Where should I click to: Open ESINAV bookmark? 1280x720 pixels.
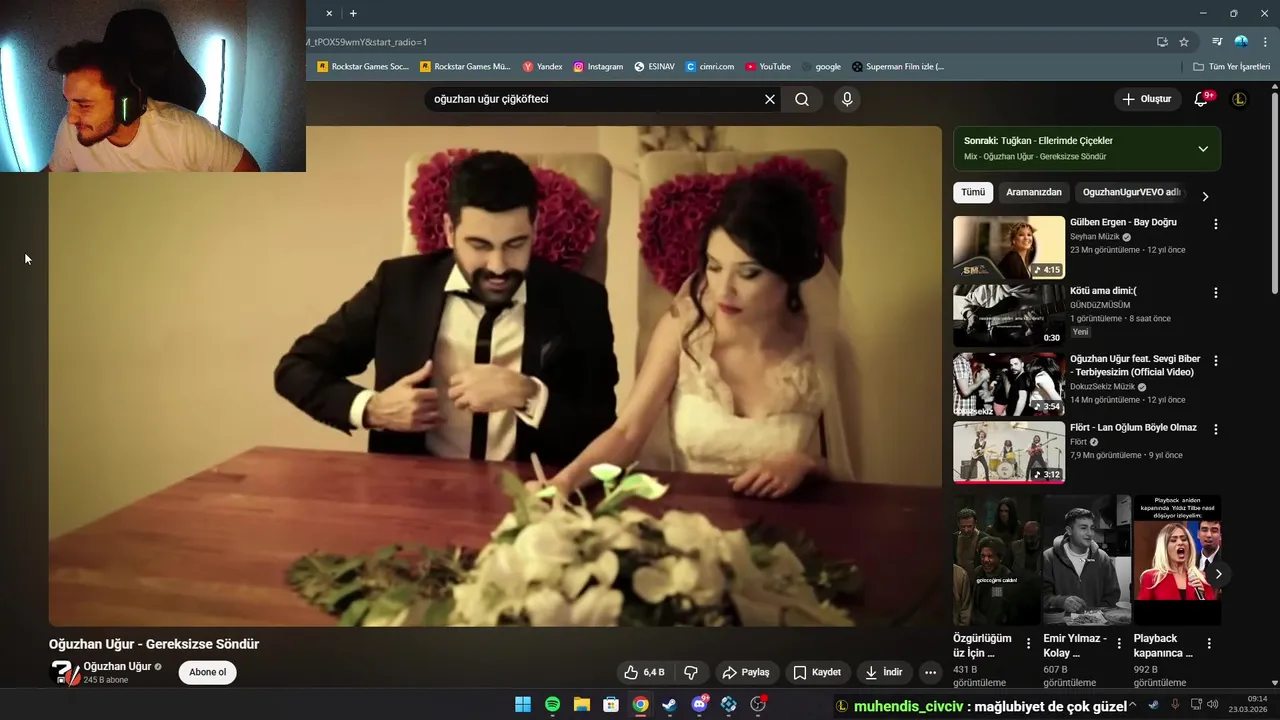(x=654, y=67)
